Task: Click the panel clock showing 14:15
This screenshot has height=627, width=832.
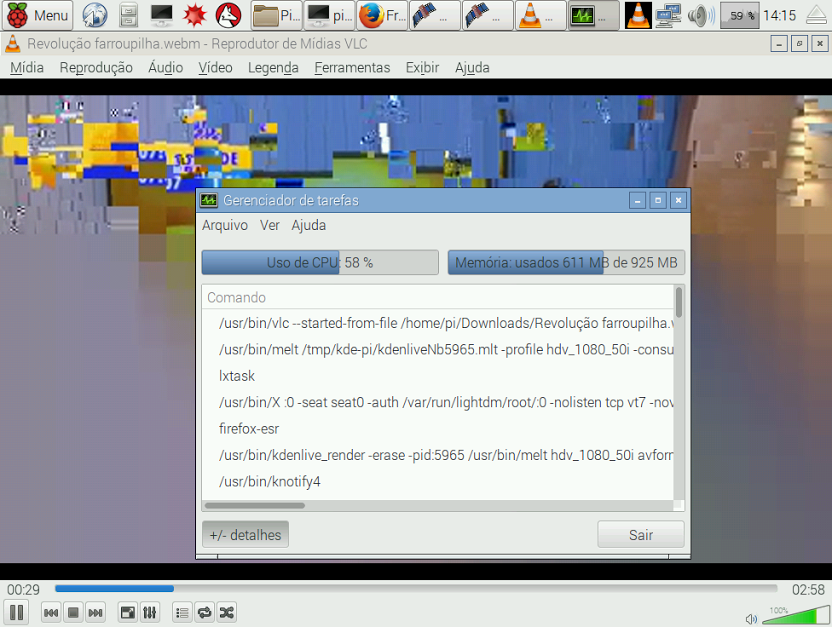Action: 779,15
